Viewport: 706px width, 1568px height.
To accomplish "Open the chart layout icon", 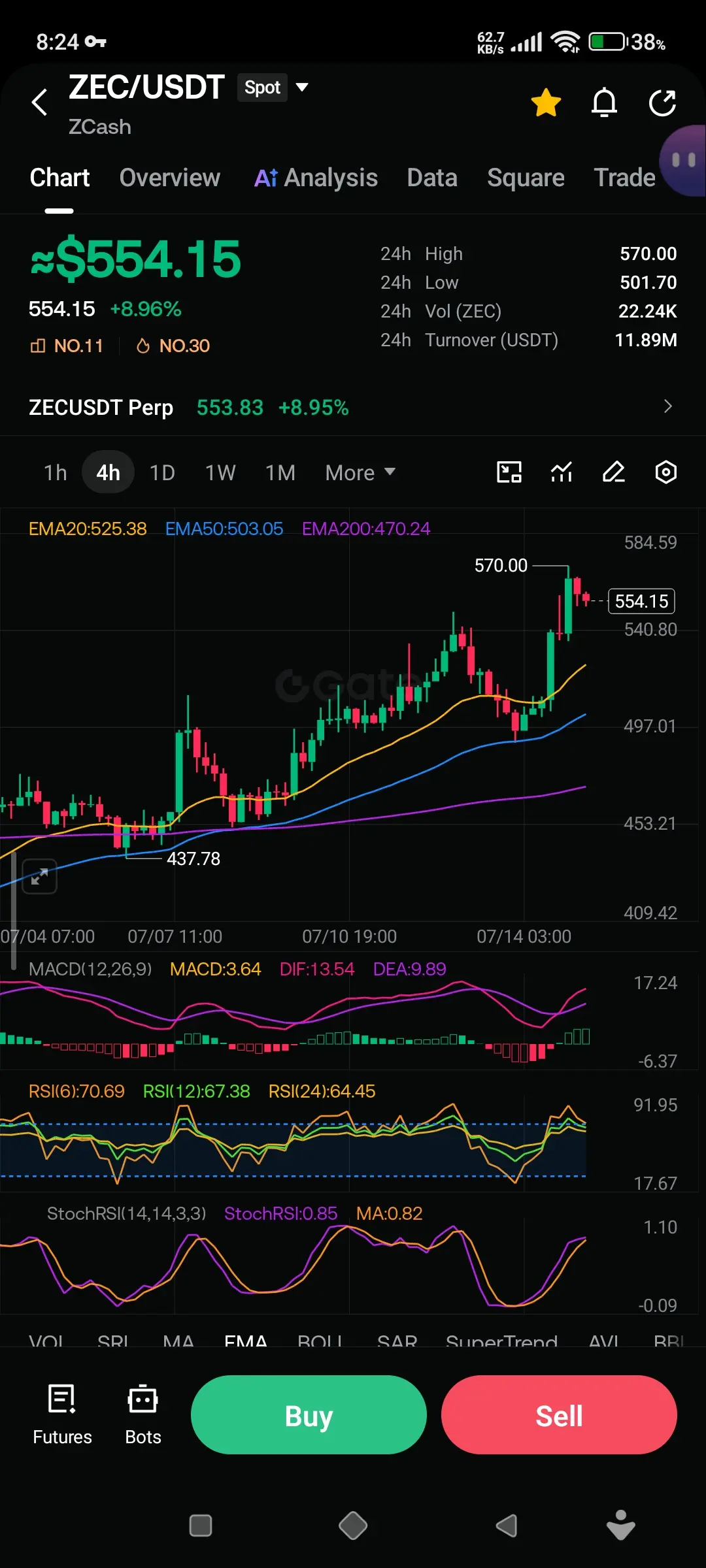I will [509, 472].
